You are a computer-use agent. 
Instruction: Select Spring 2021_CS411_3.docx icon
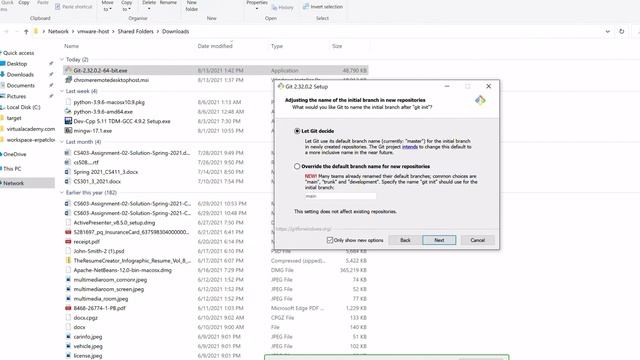[x=68, y=172]
